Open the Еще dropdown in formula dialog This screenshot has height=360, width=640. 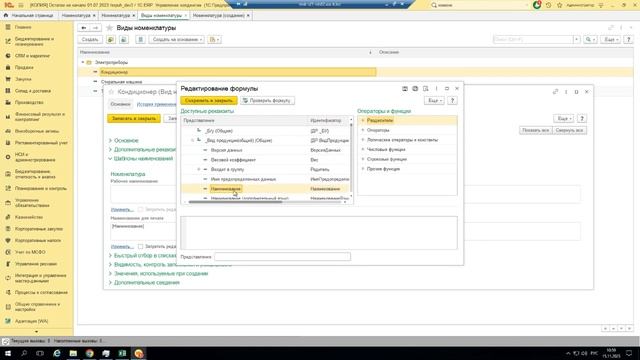[434, 100]
